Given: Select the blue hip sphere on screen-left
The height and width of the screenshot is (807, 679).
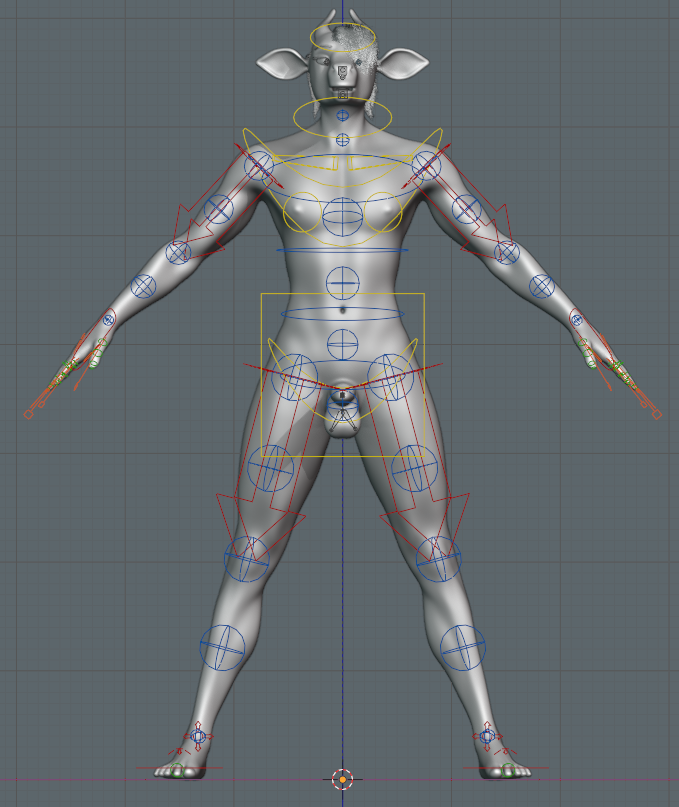Looking at the screenshot, I should tap(294, 377).
